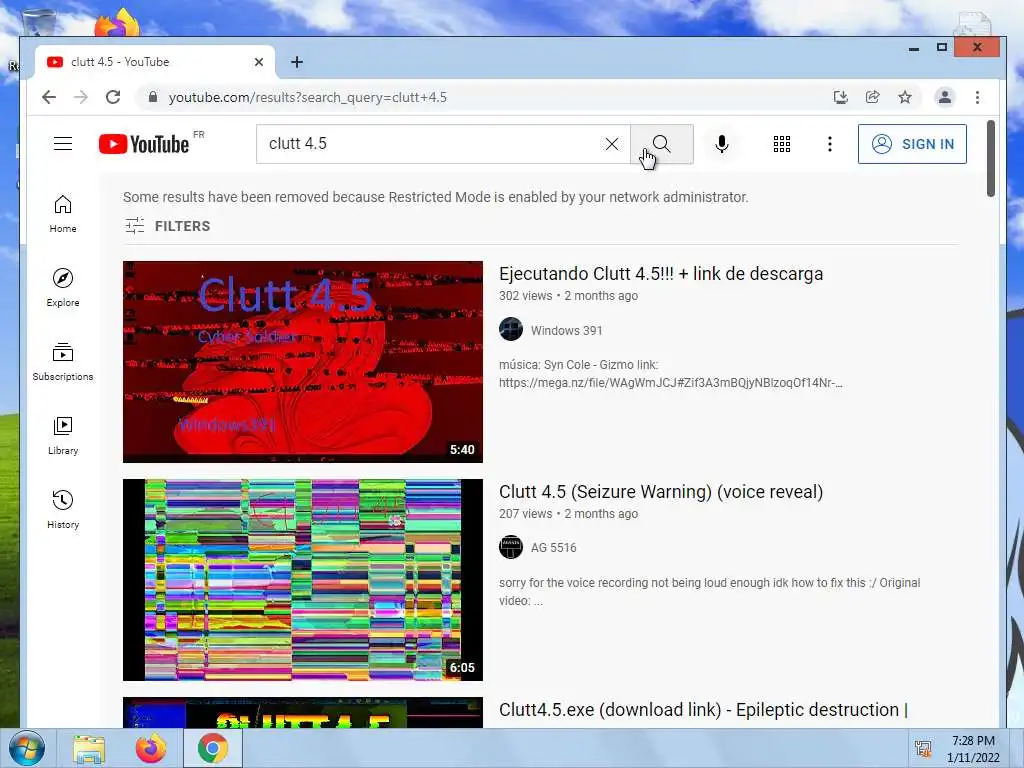
Task: Click the magnifying glass search button
Action: [662, 144]
